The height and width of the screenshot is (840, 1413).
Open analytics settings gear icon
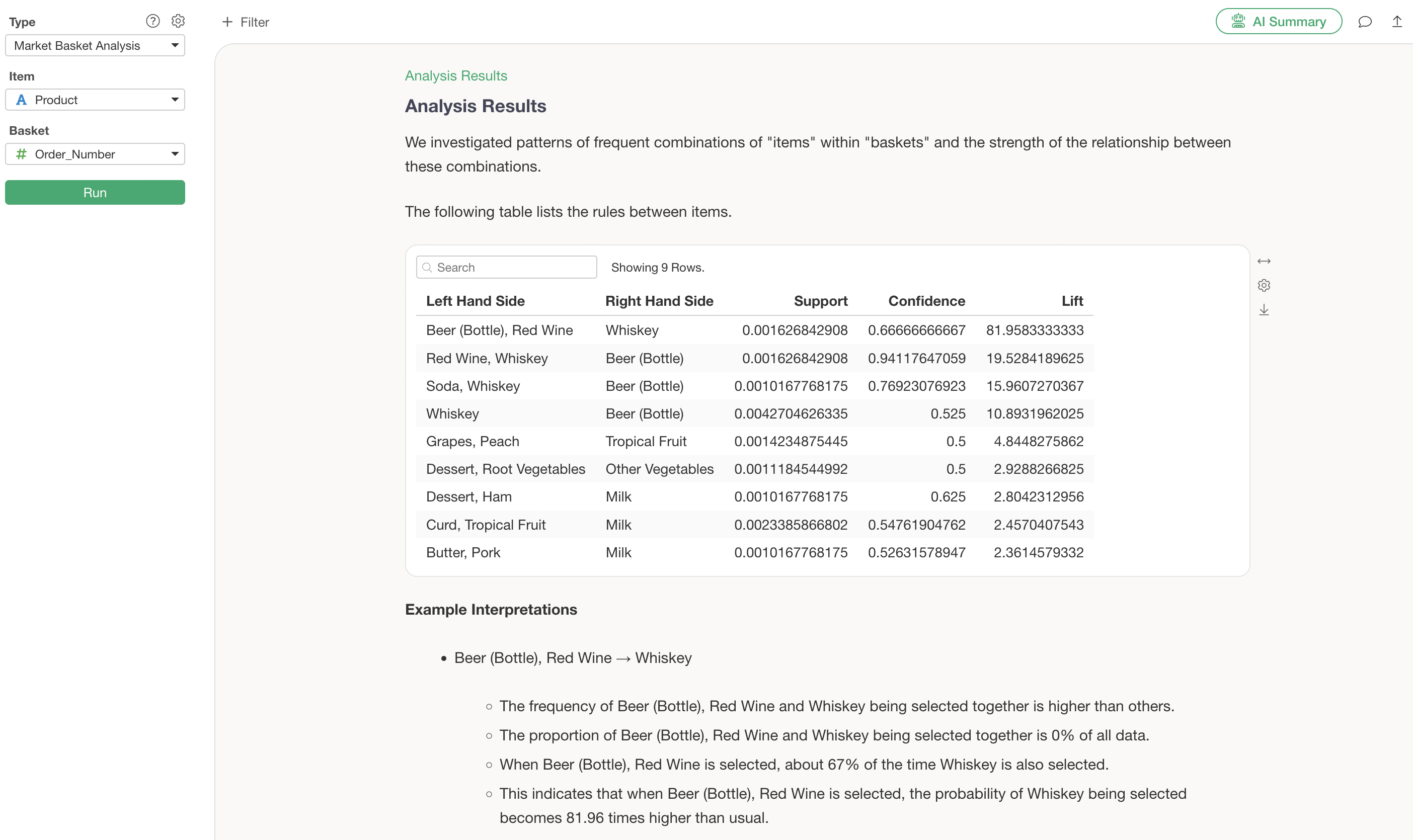[178, 21]
